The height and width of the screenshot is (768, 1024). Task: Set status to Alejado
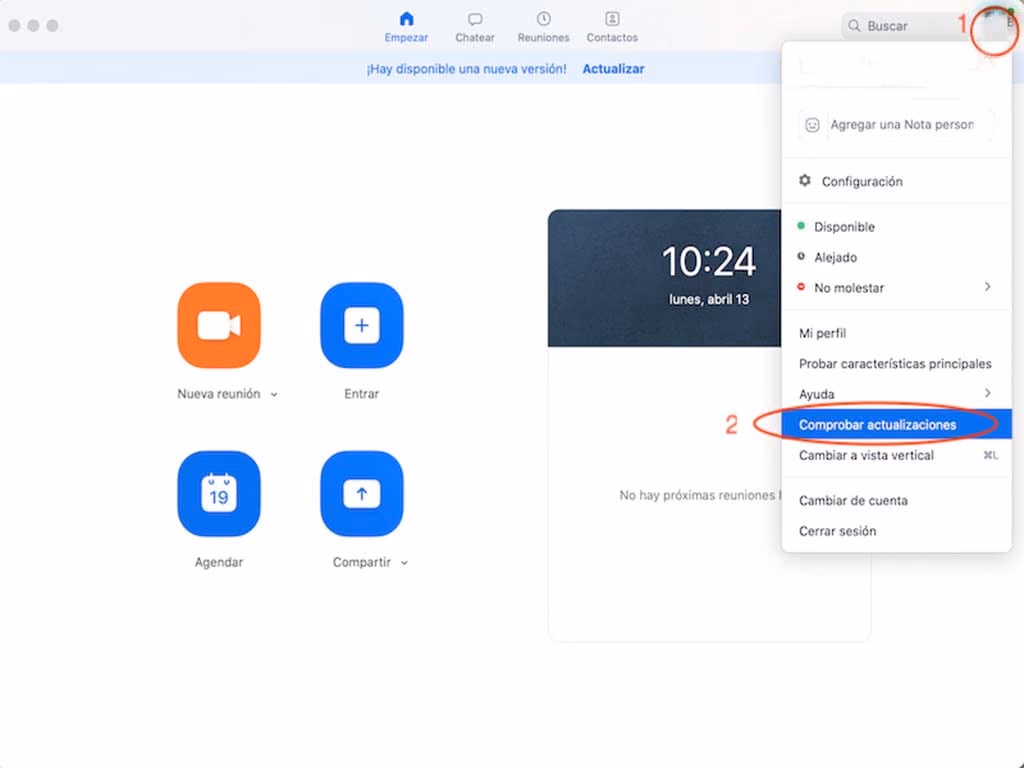896,257
